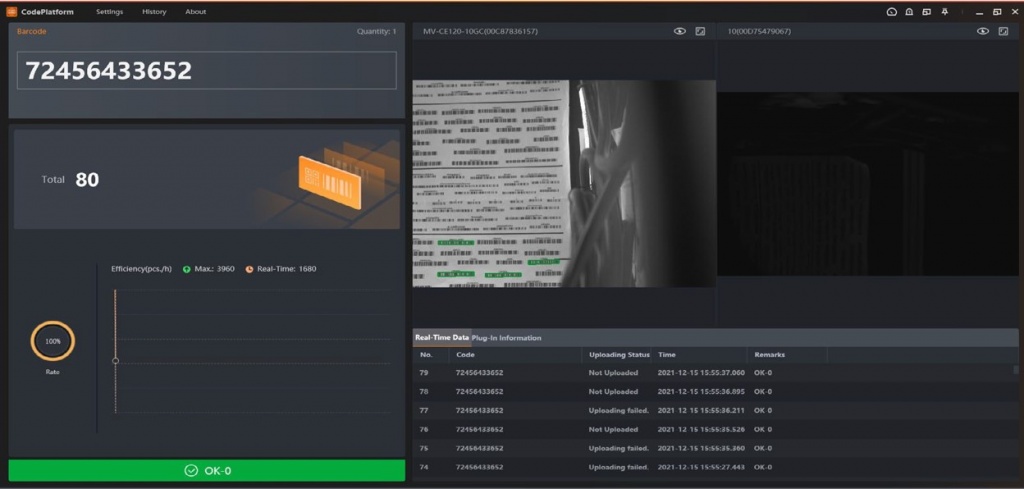Click the Total count value 80

pyautogui.click(x=87, y=180)
